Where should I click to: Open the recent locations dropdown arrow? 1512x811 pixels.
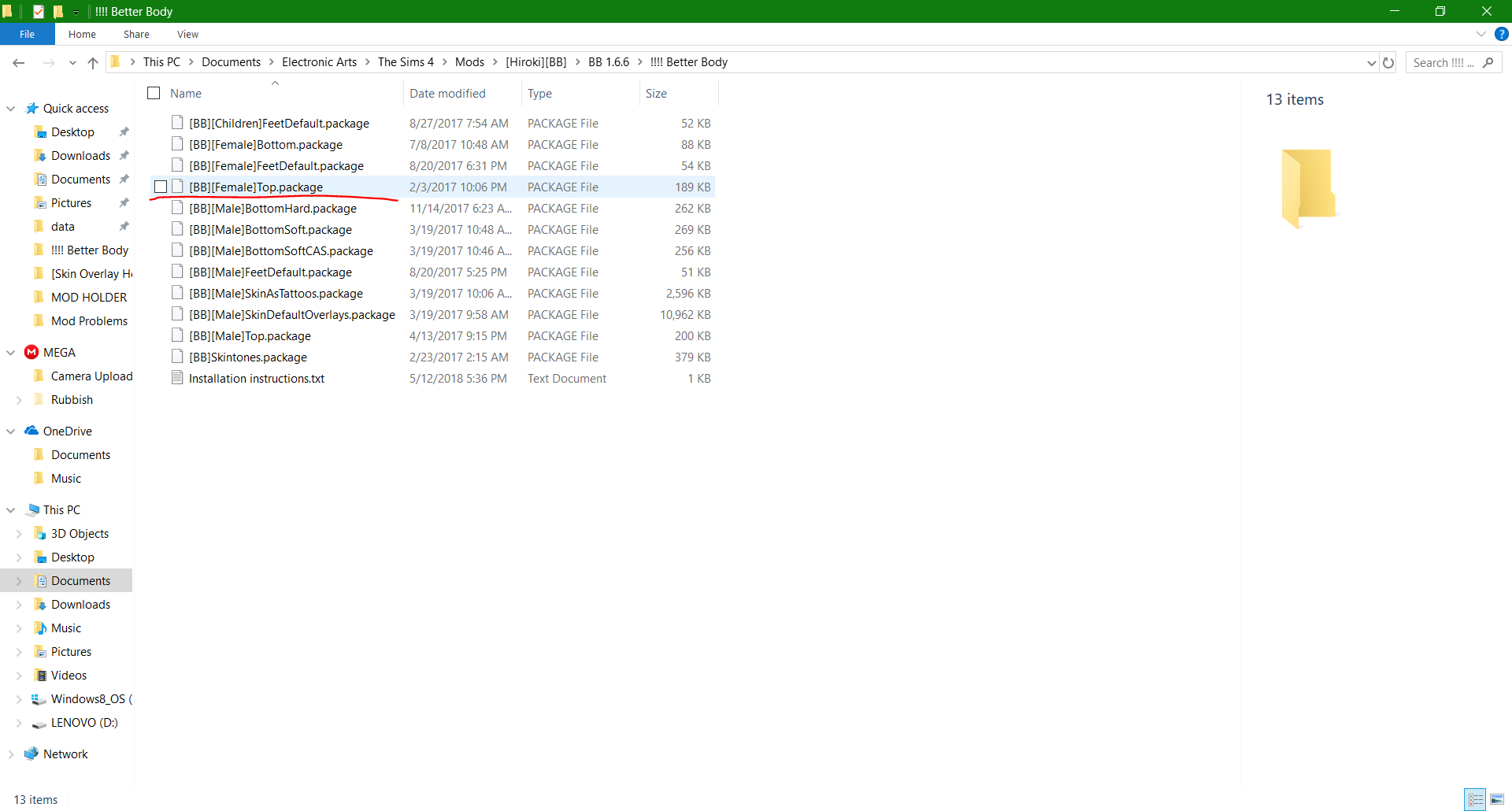click(72, 63)
